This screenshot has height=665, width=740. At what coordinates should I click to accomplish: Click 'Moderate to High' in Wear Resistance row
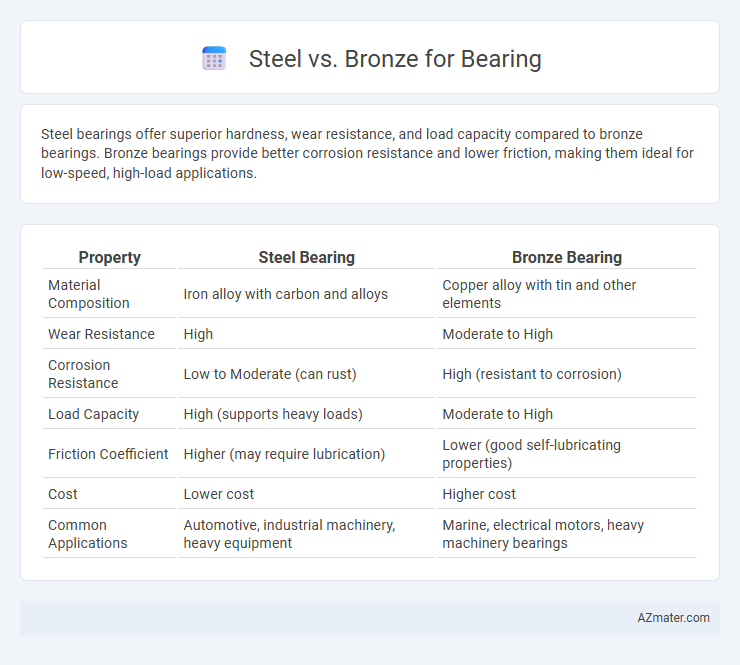pyautogui.click(x=497, y=334)
